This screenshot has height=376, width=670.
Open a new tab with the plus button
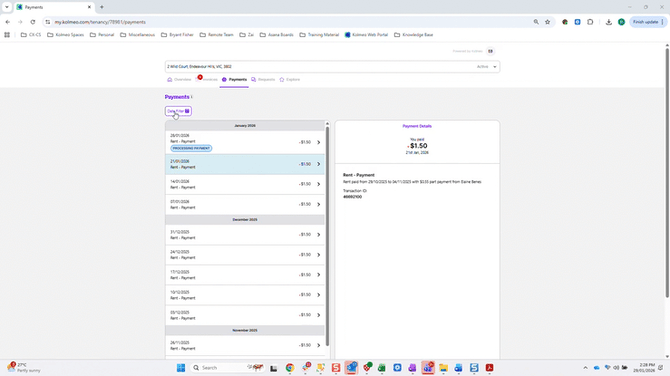[102, 7]
